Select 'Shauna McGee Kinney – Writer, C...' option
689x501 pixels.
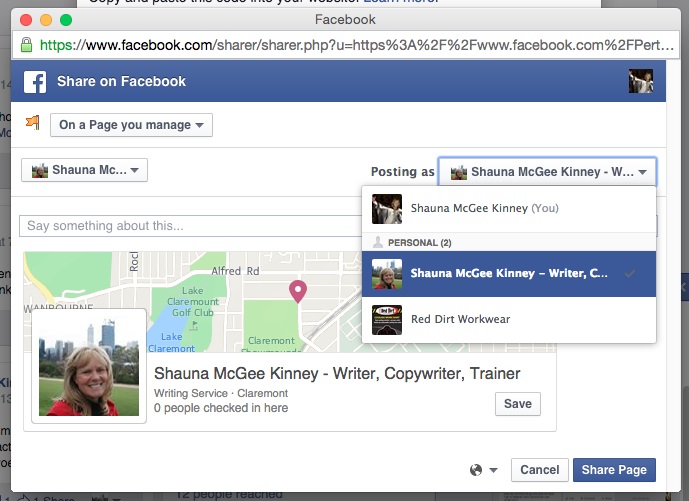click(509, 274)
